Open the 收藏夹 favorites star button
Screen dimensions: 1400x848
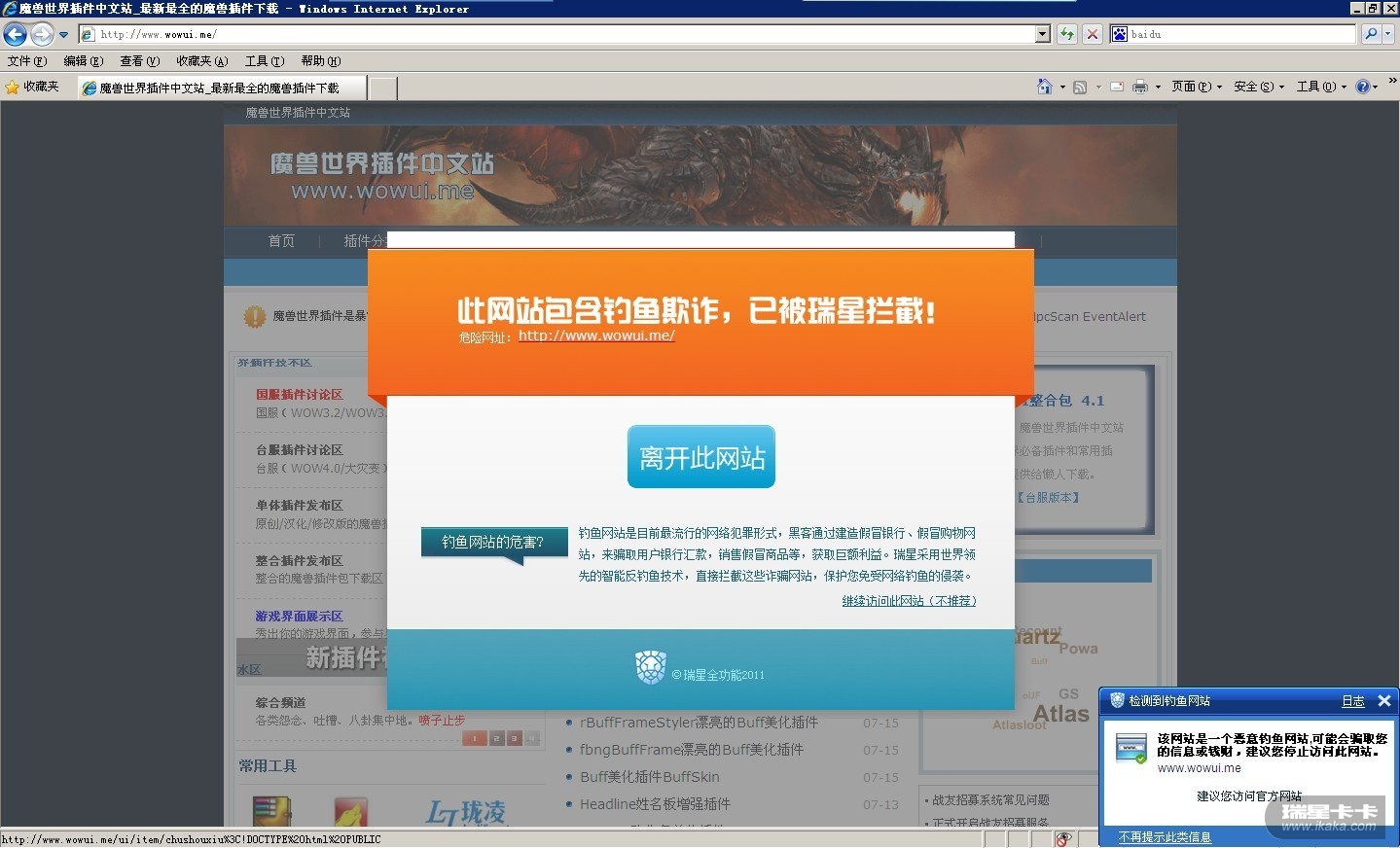[32, 88]
